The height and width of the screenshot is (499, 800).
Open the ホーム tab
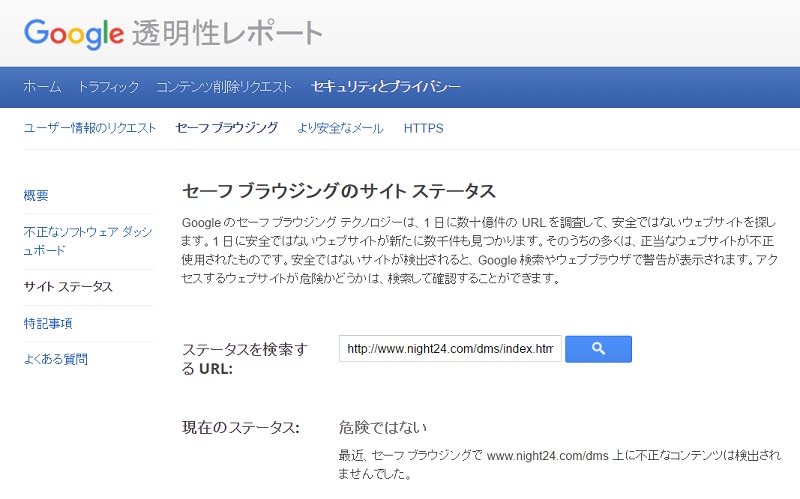(42, 87)
